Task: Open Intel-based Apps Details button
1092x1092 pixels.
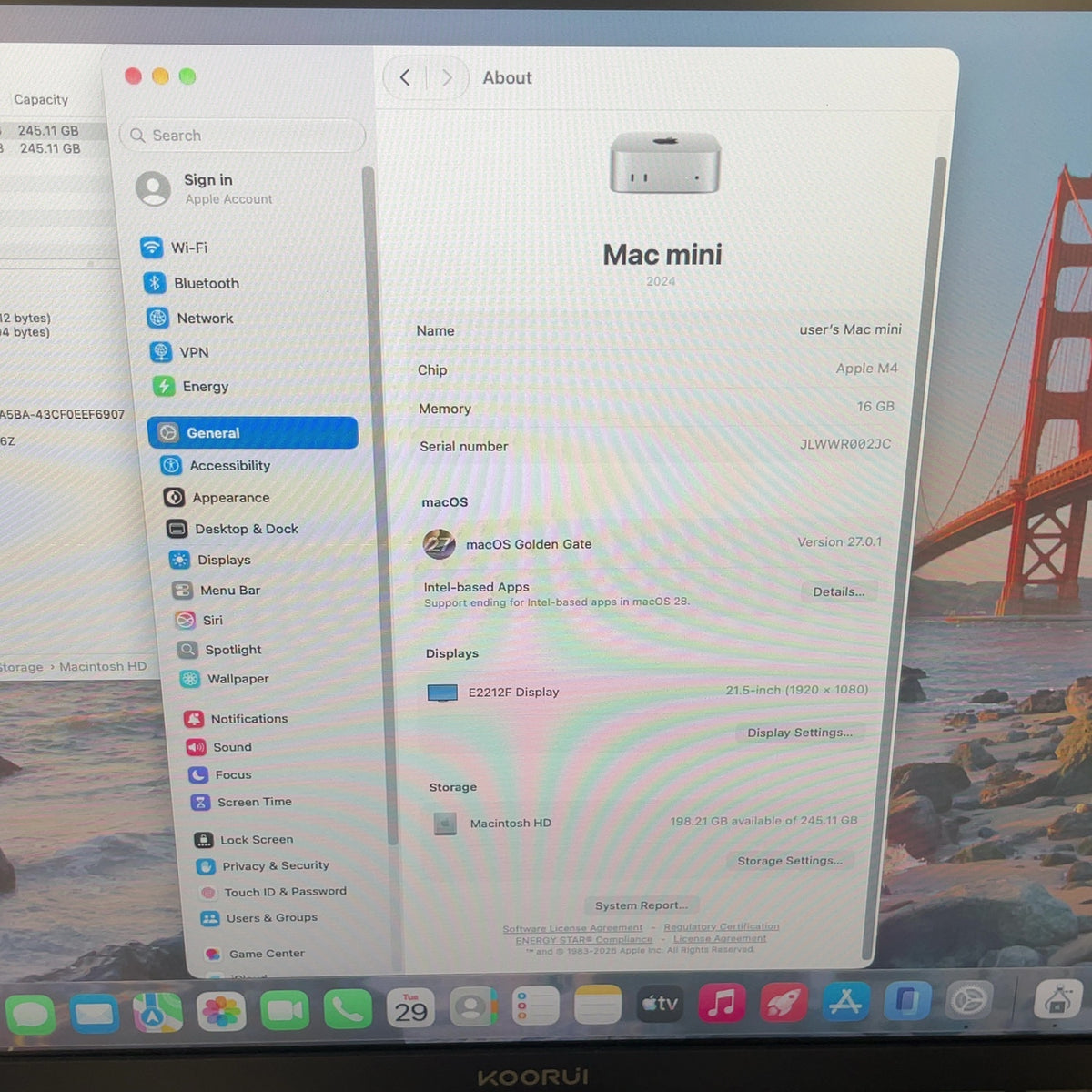Action: 839,591
